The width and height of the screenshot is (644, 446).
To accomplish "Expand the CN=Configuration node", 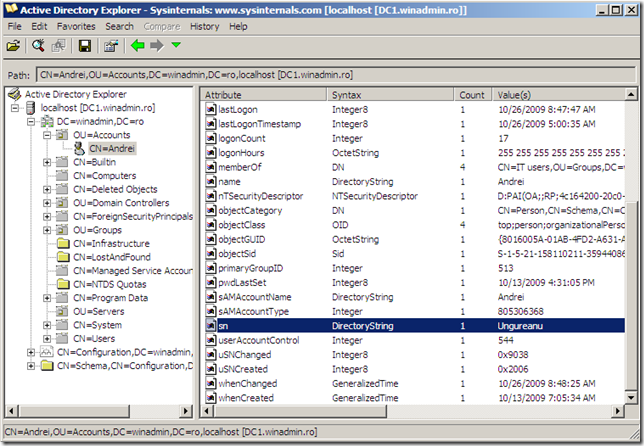I will coord(31,352).
